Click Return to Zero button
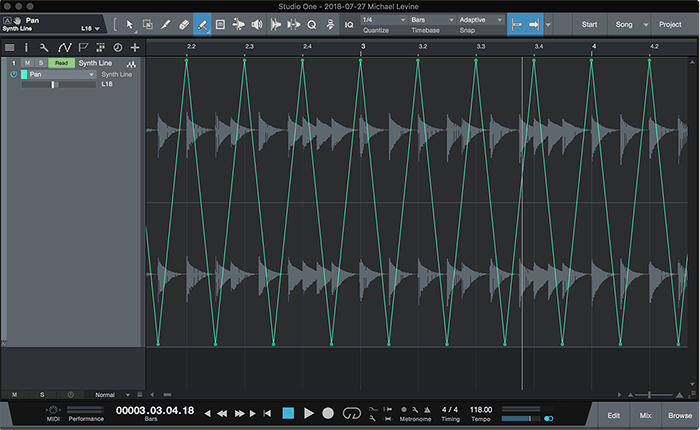700x430 pixels. 267,413
